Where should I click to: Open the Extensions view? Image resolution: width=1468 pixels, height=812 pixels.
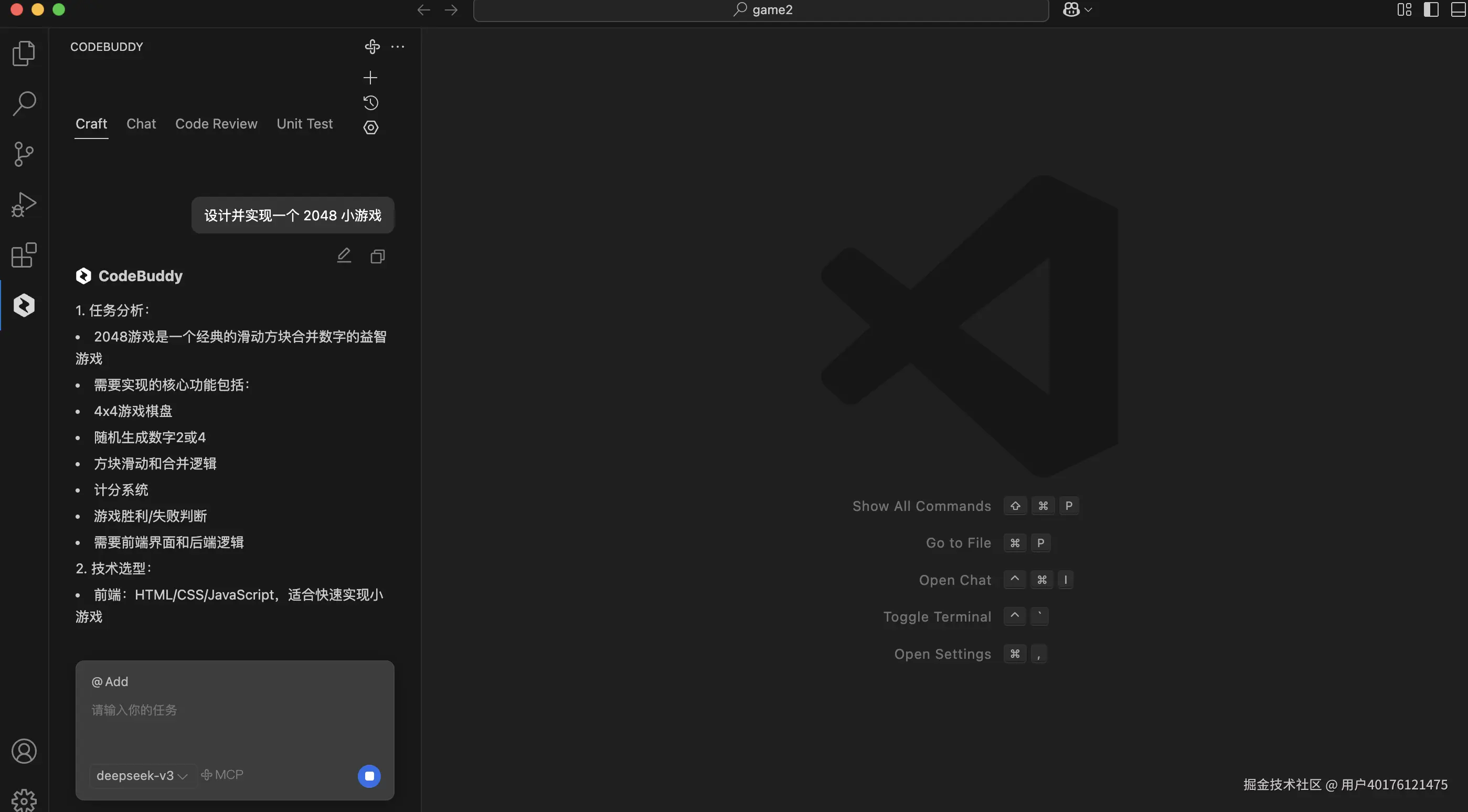click(x=24, y=255)
